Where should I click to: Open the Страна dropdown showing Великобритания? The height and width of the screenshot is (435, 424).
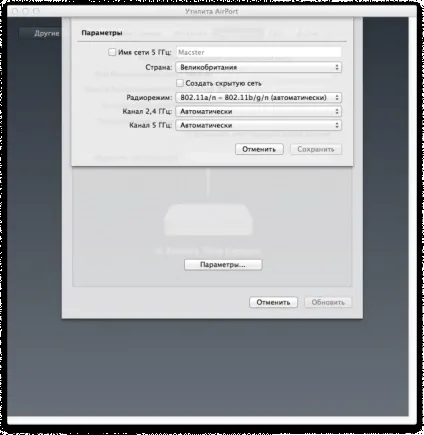(x=259, y=67)
